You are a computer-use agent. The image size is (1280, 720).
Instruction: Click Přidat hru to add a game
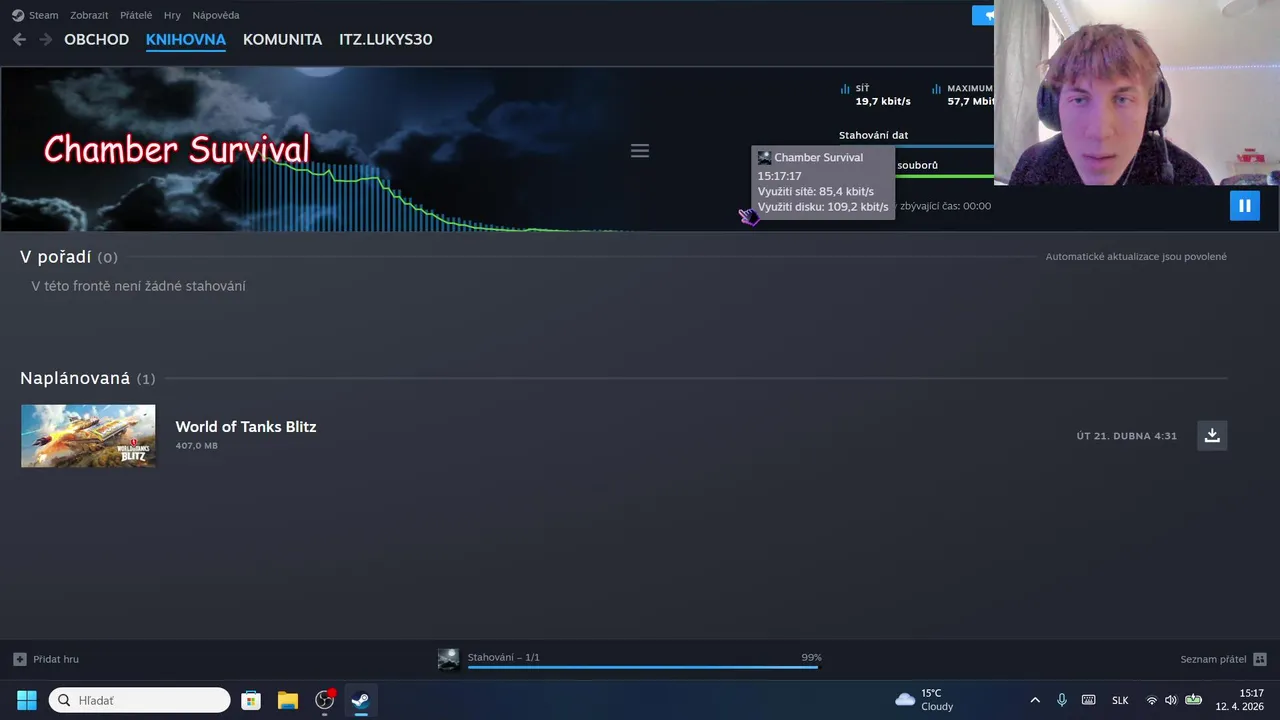(x=46, y=659)
